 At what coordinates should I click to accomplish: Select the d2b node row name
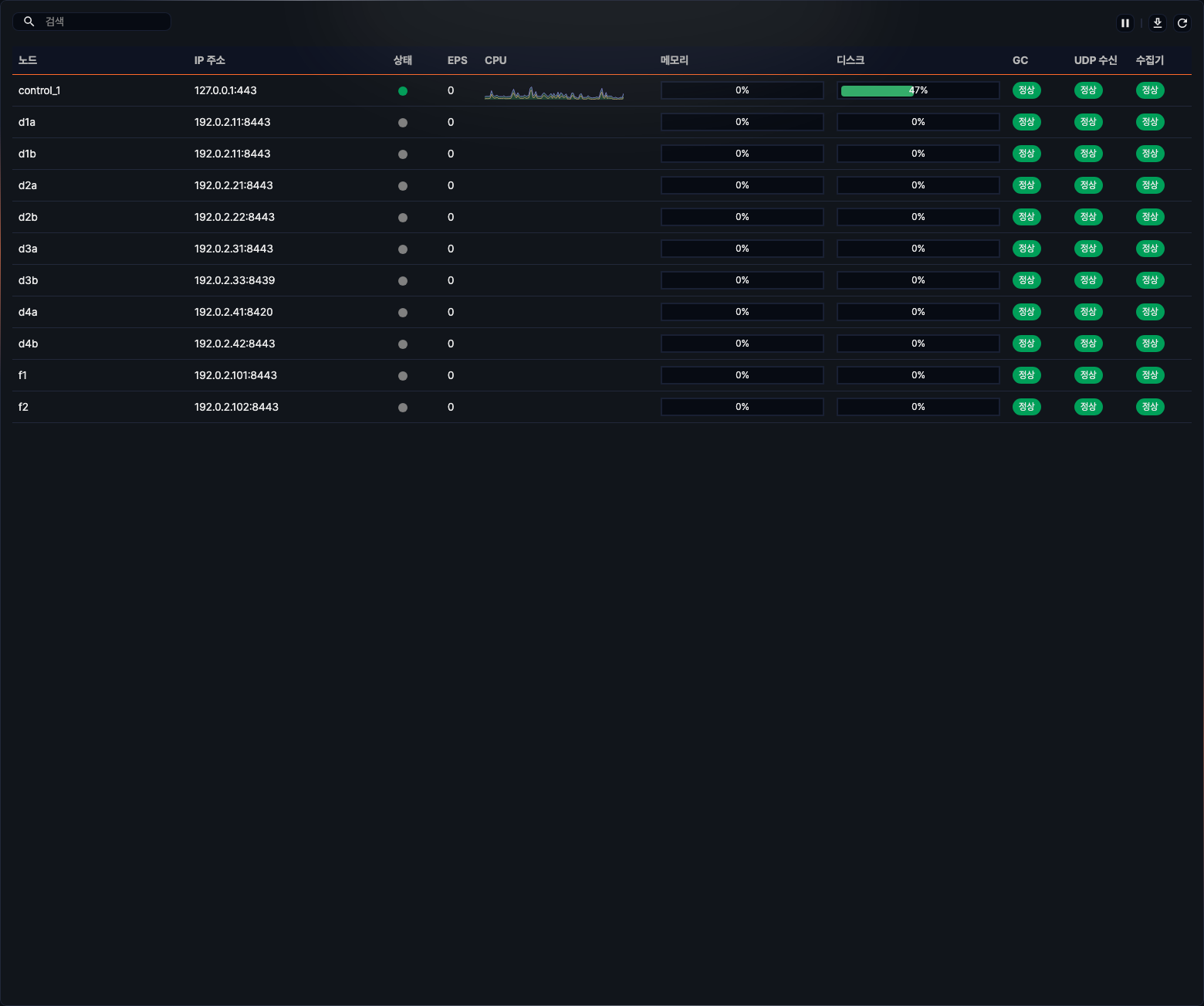(x=29, y=217)
